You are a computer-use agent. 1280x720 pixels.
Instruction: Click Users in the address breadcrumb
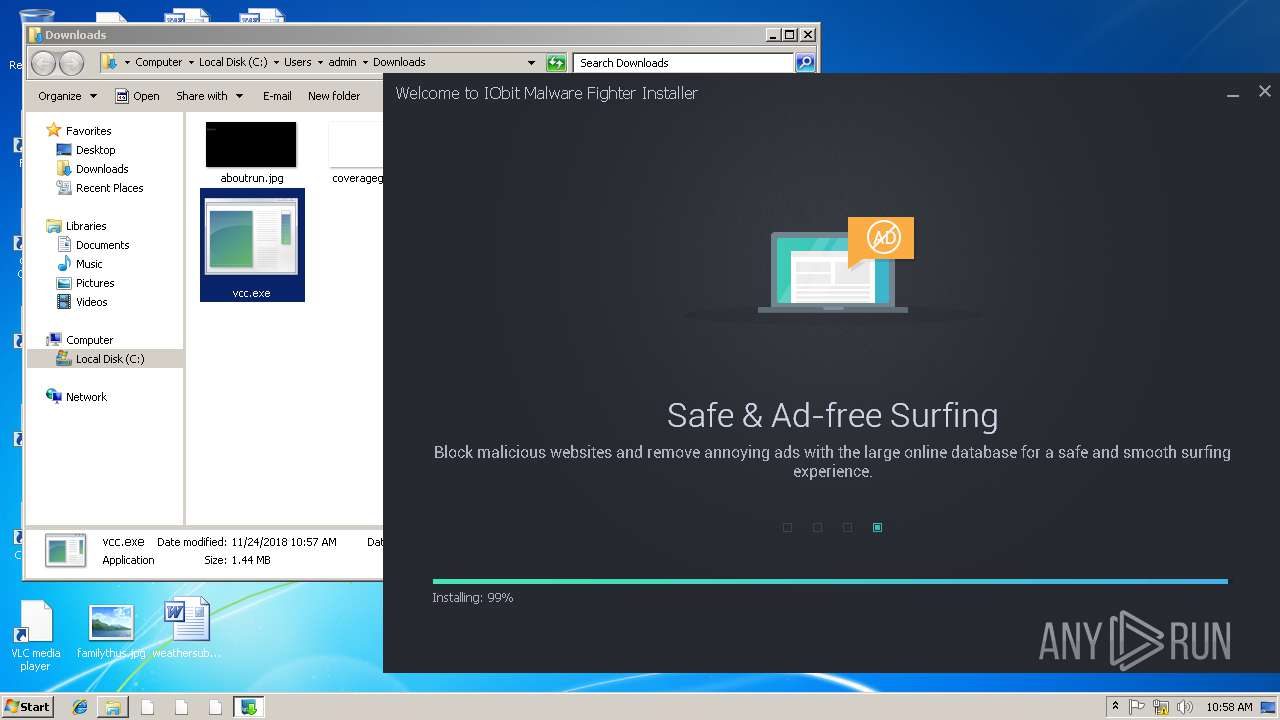pos(298,62)
